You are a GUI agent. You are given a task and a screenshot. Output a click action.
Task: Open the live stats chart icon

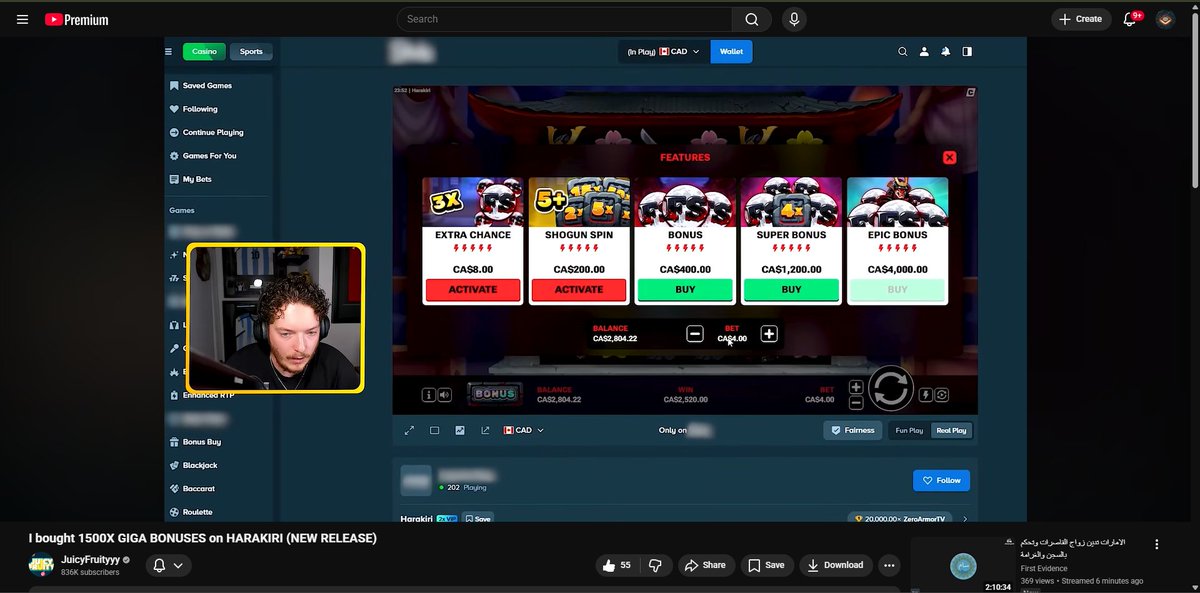click(460, 430)
